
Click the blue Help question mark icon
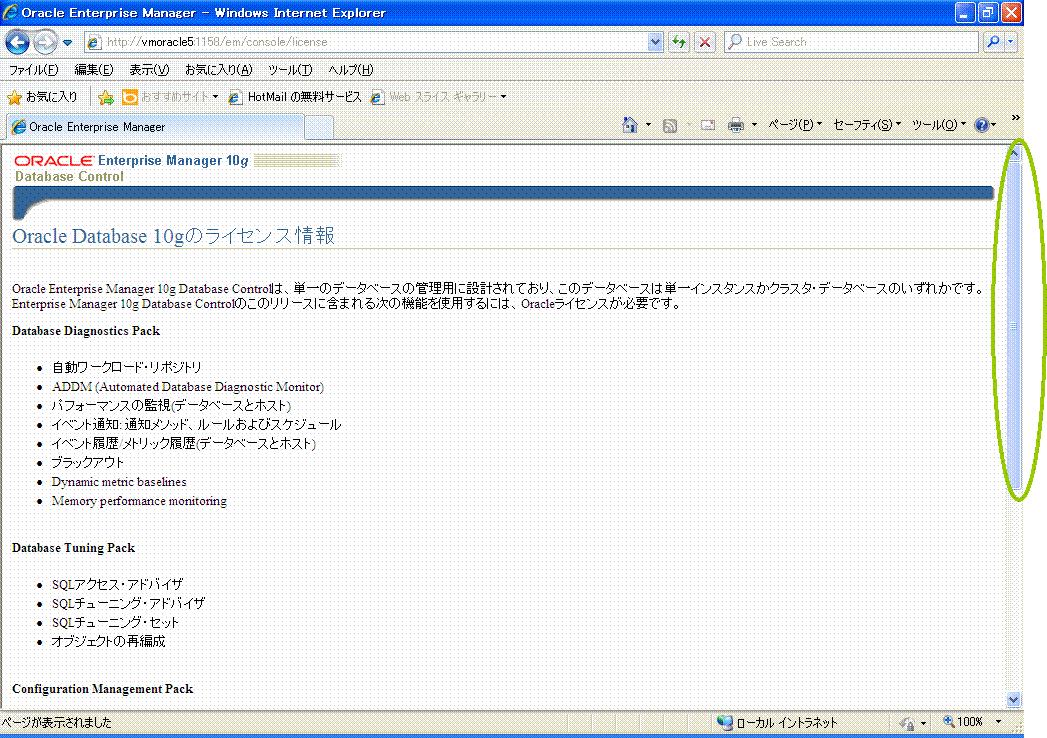click(x=982, y=125)
